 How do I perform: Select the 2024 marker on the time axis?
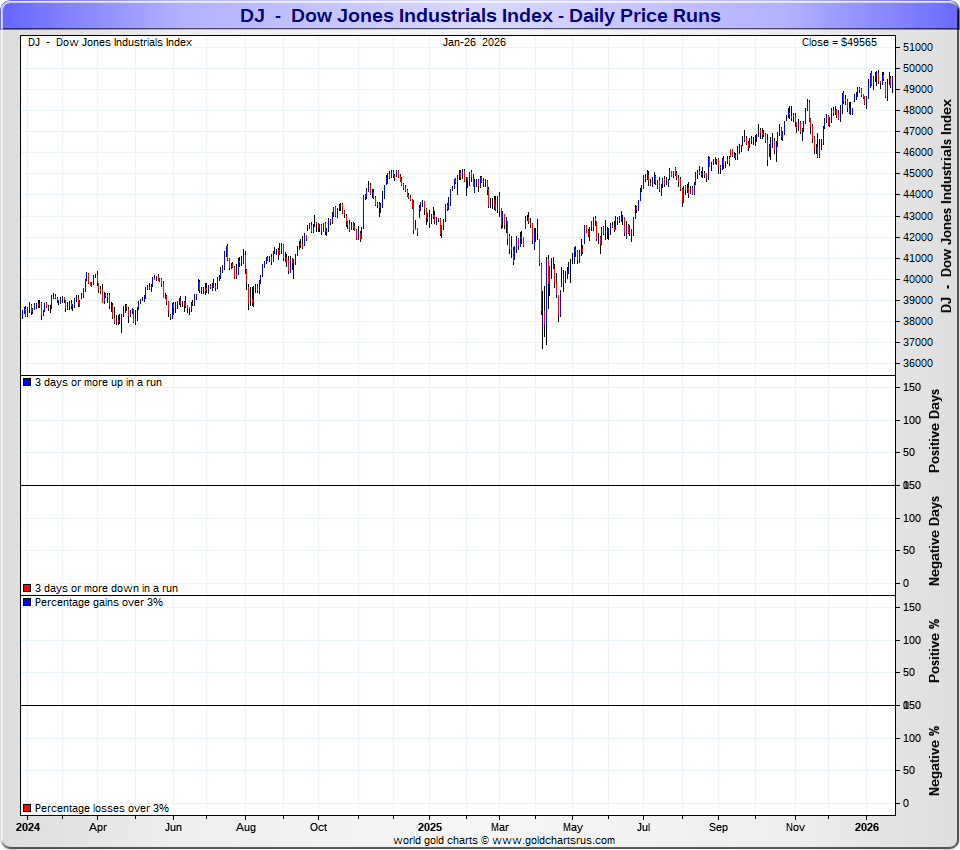pyautogui.click(x=28, y=828)
